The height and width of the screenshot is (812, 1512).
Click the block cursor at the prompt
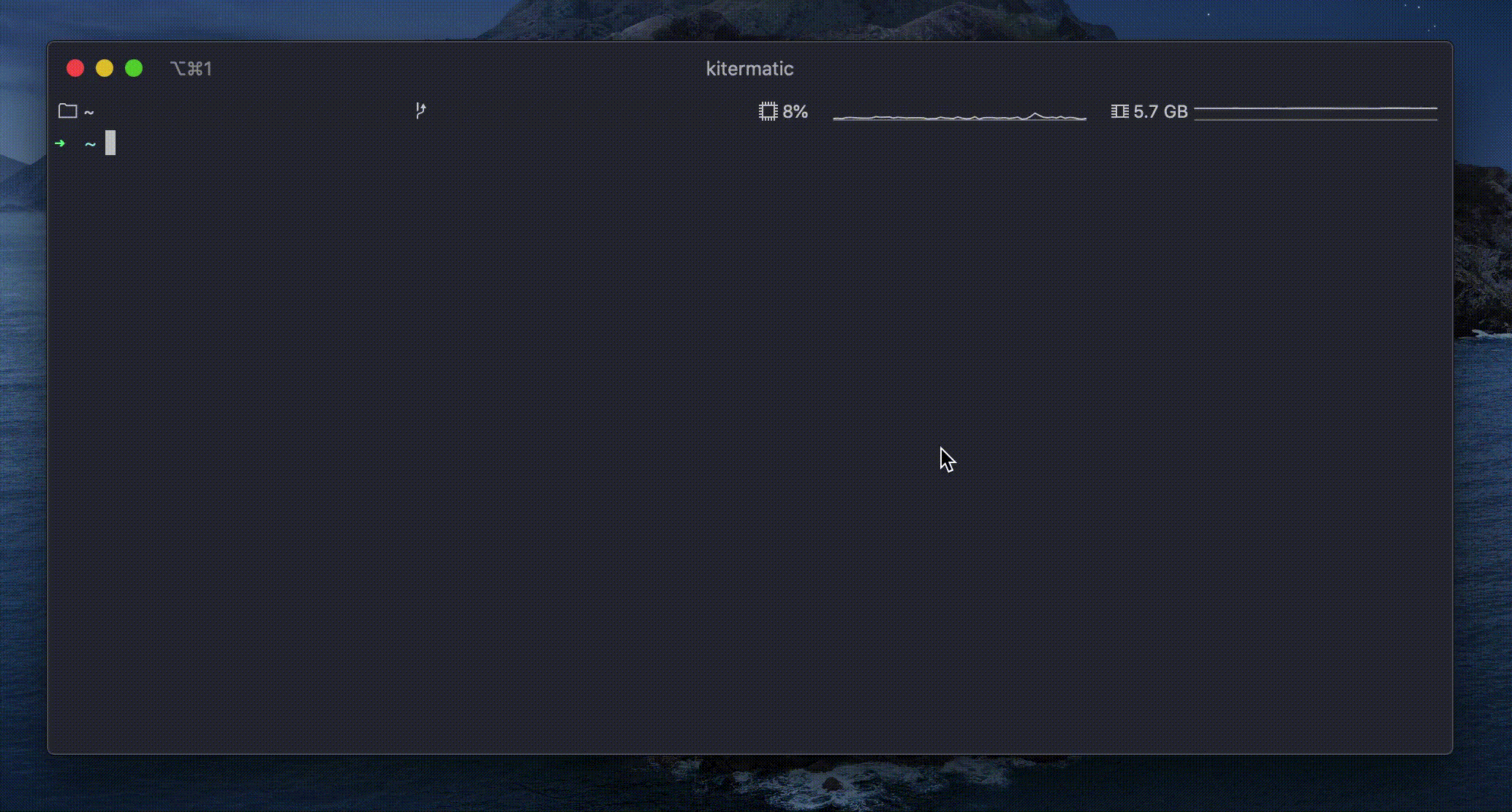click(110, 143)
